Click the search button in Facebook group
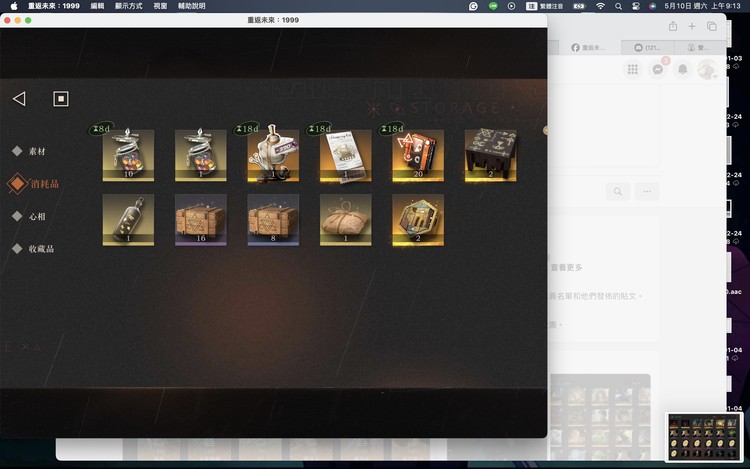 (x=618, y=191)
